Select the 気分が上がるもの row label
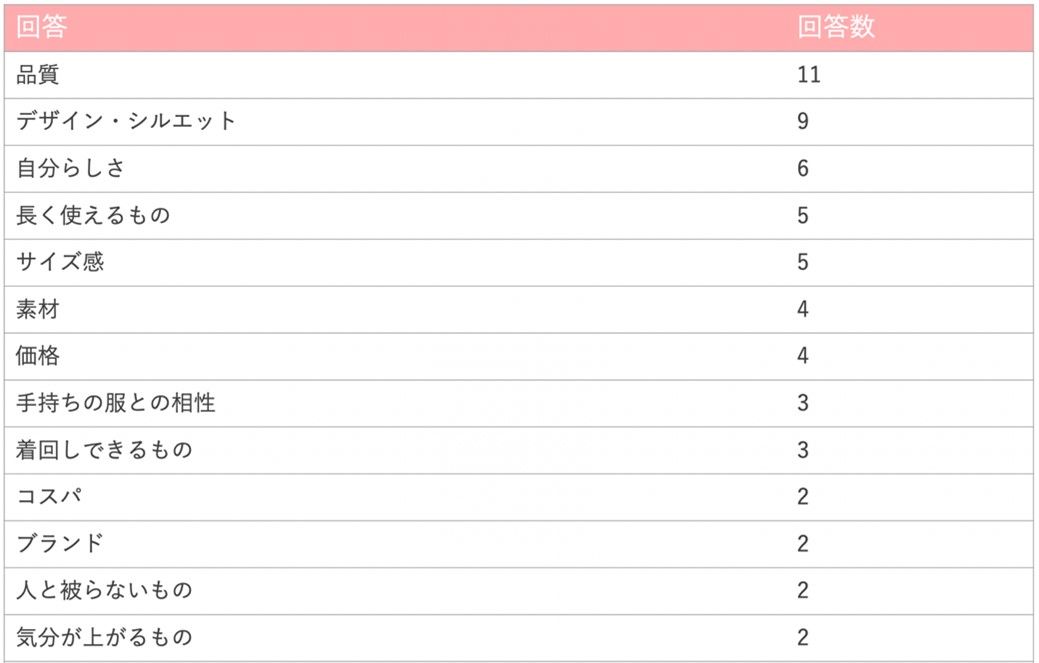 tap(104, 638)
